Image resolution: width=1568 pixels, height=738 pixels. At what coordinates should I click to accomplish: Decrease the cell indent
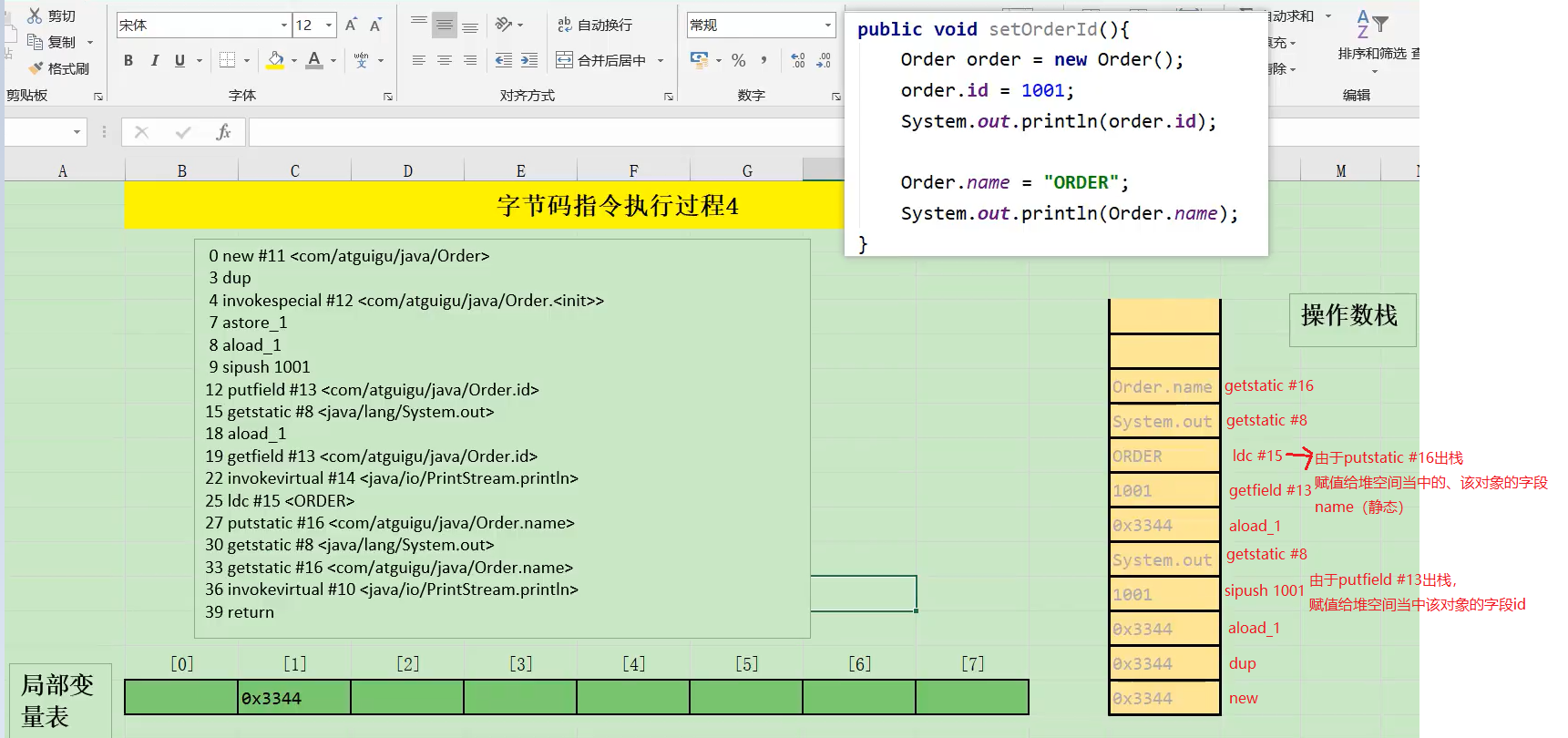point(503,60)
